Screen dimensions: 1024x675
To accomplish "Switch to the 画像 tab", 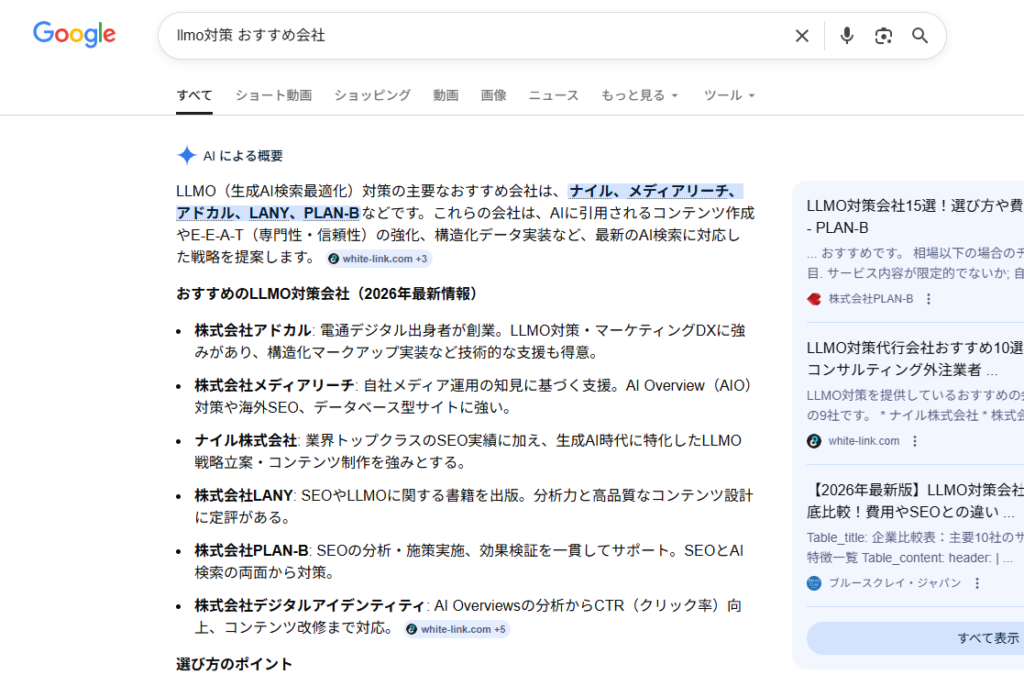I will point(493,95).
